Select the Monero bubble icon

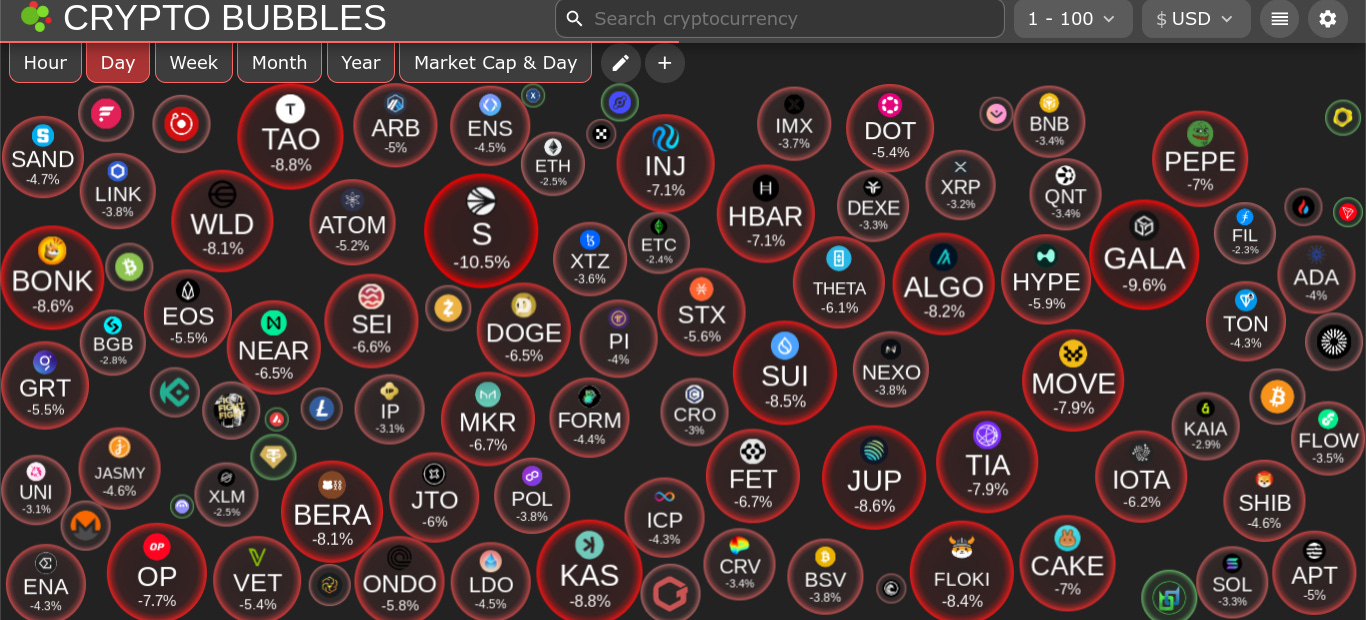point(85,525)
